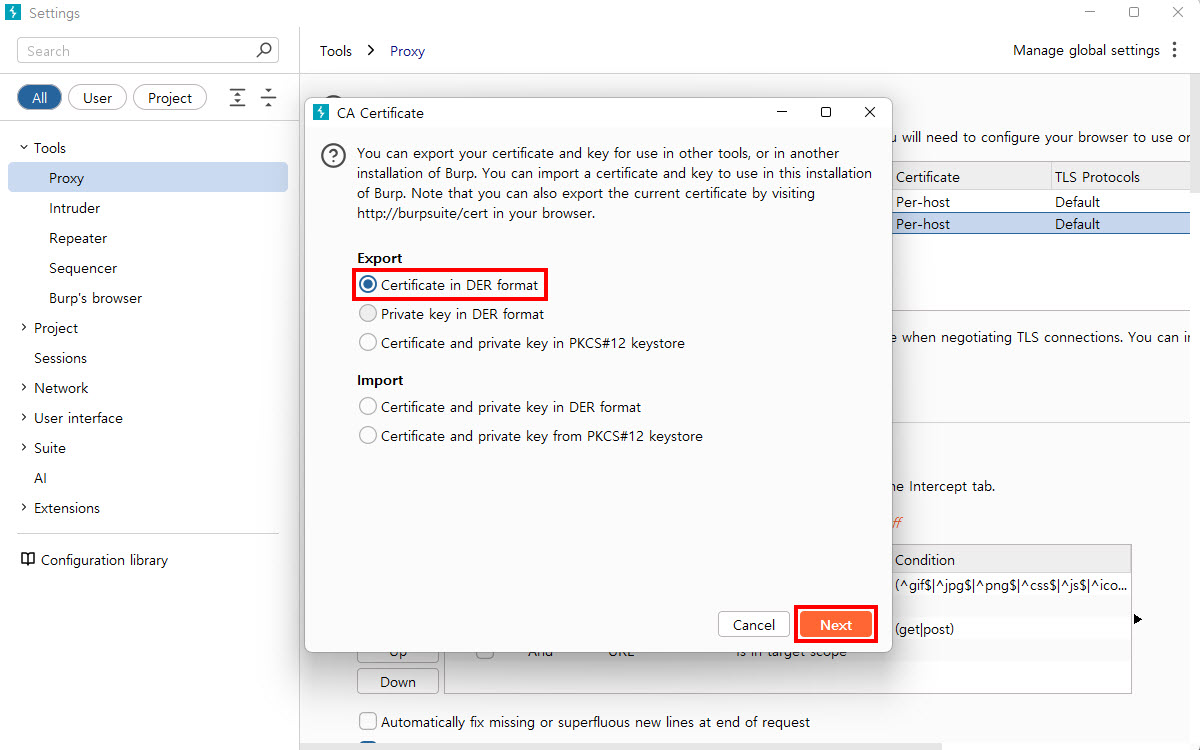Click the Certificate column header
This screenshot has width=1200, height=750.
[x=970, y=177]
